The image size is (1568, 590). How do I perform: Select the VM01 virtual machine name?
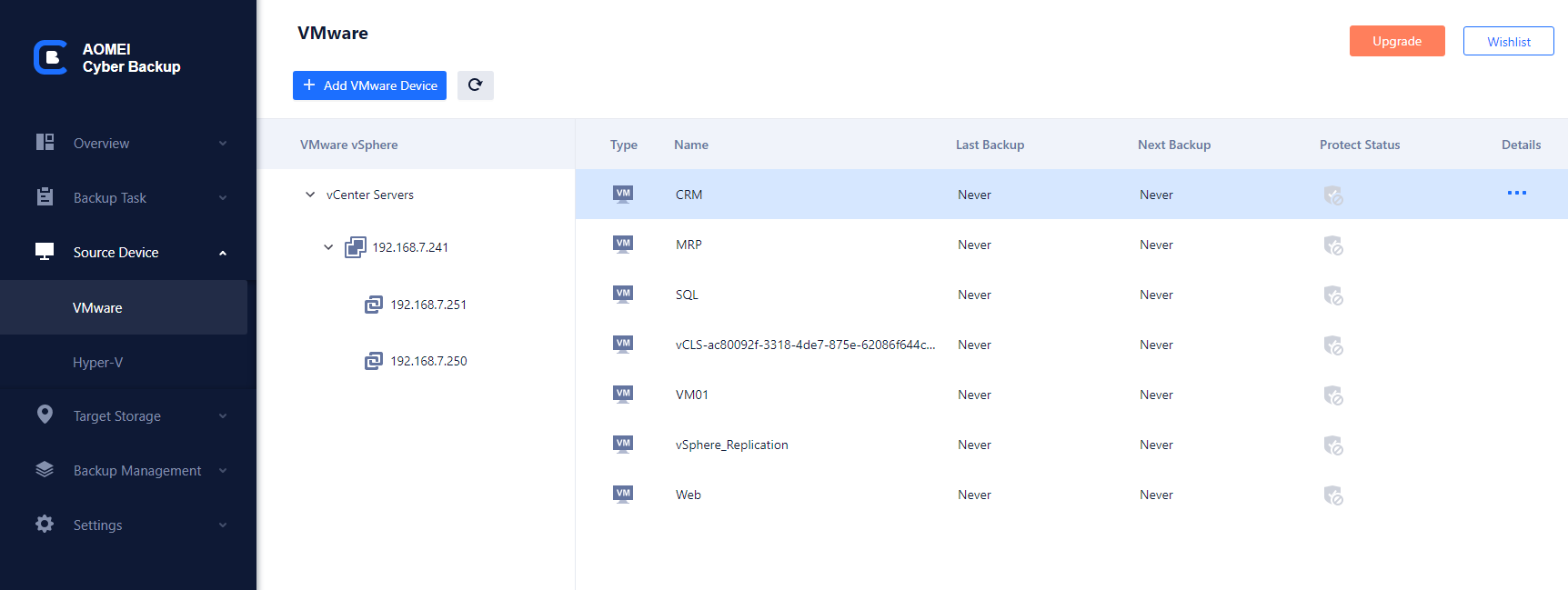(x=691, y=395)
